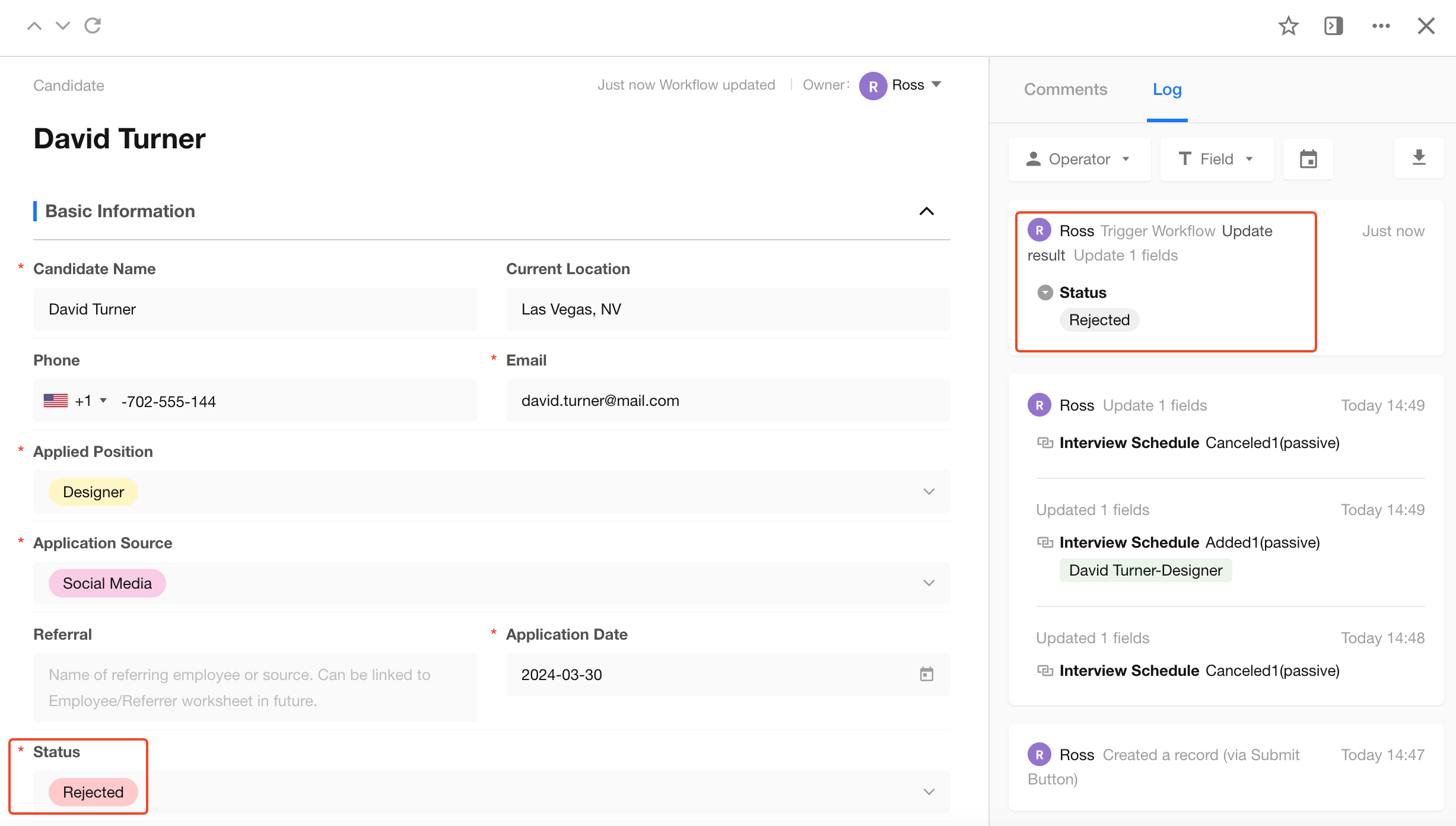
Task: Click the 'Created a record (via Submit Button)' text
Action: 1163,767
